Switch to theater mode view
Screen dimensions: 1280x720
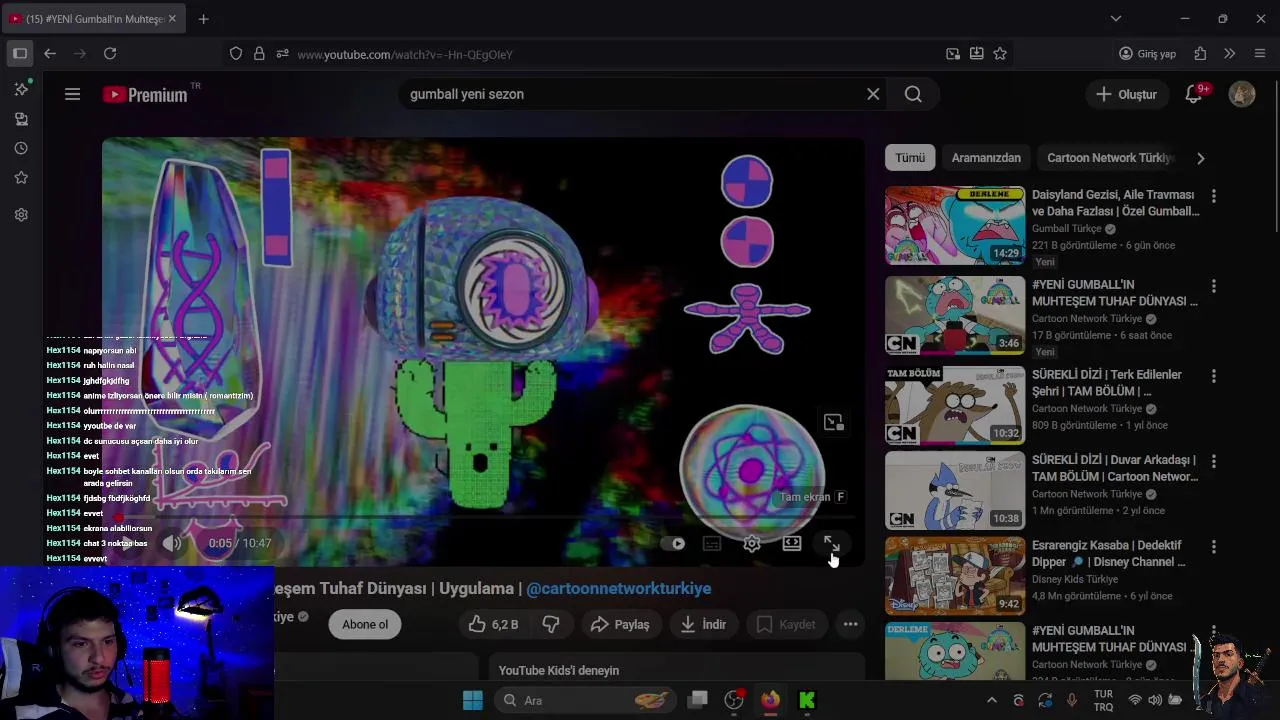pyautogui.click(x=792, y=543)
